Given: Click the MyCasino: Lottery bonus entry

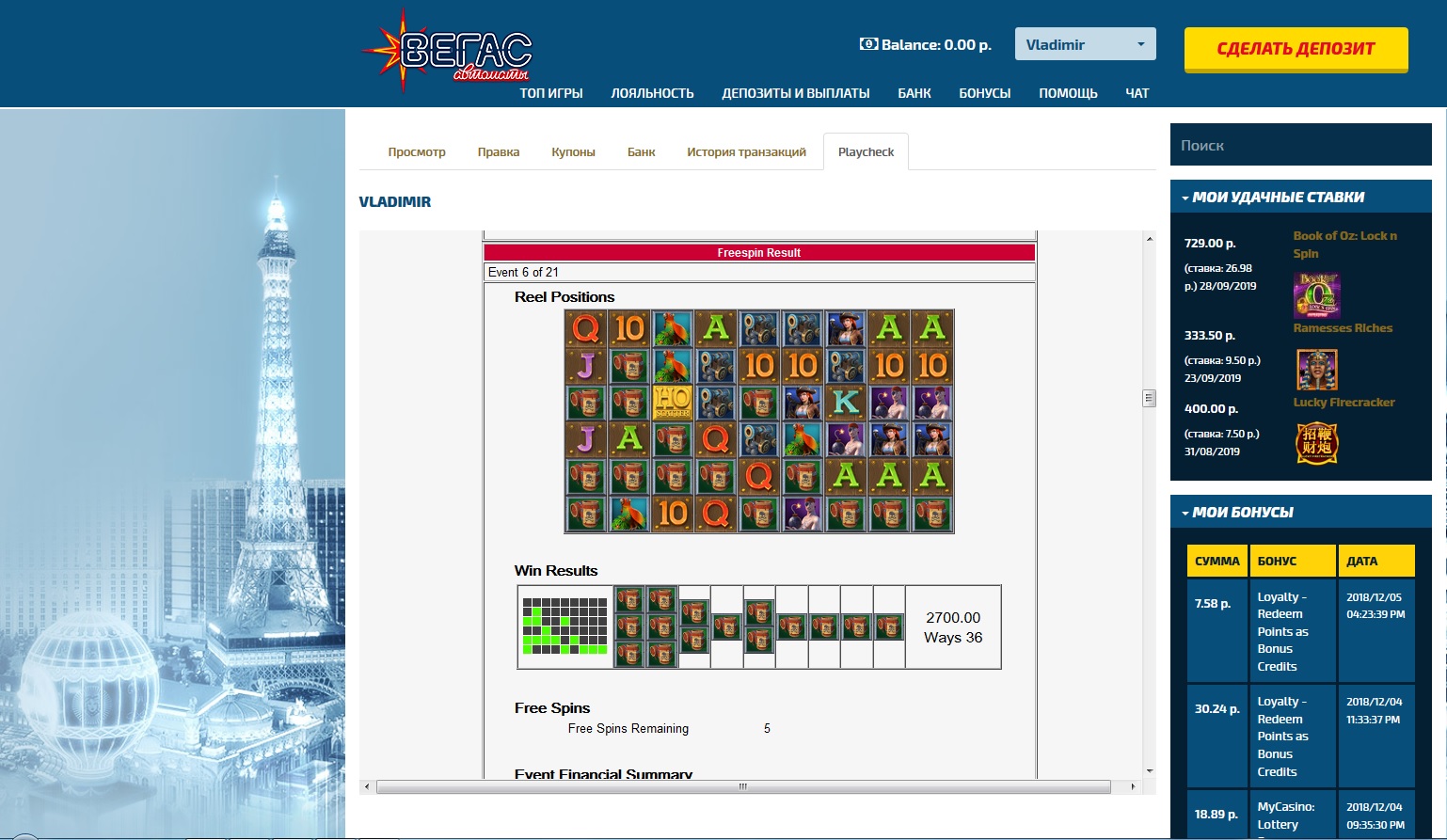Looking at the screenshot, I should 1286,816.
